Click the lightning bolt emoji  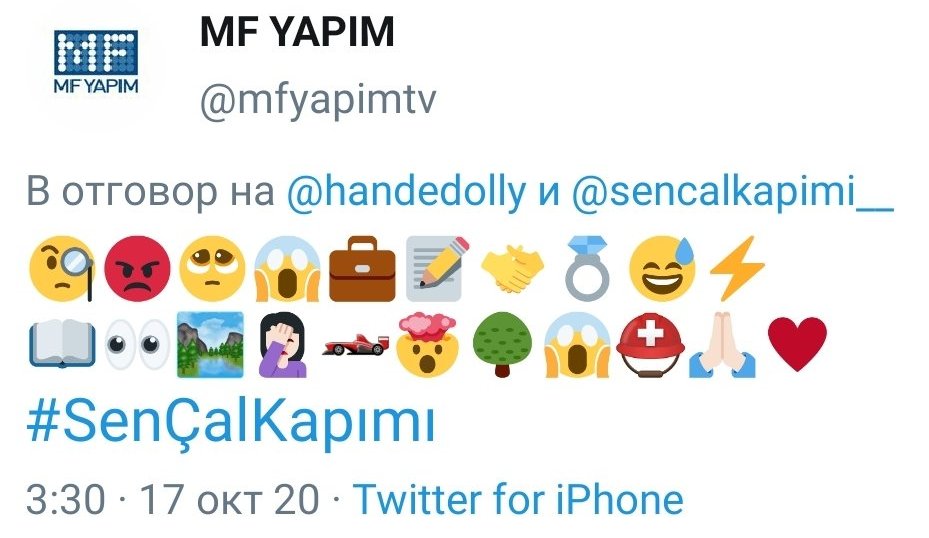737,268
